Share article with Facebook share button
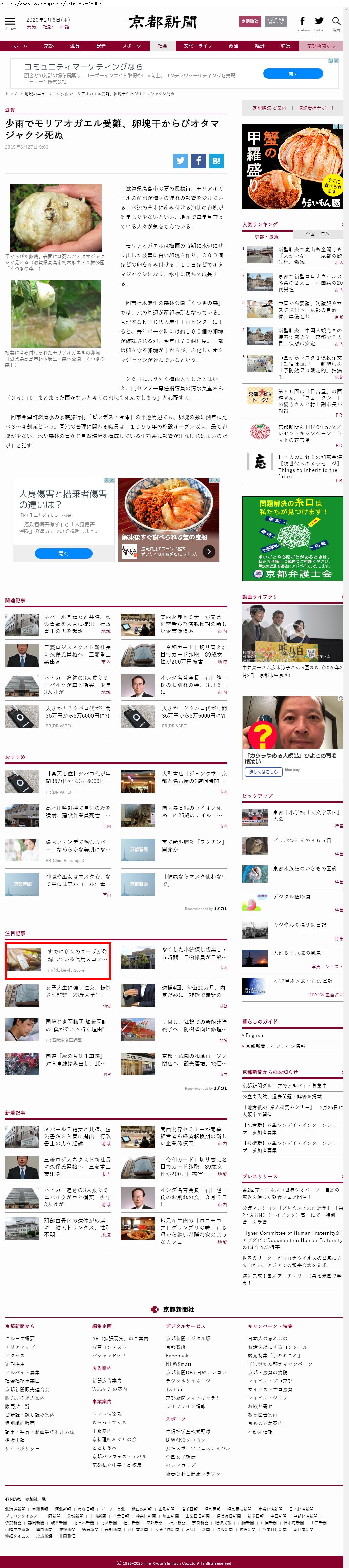349x1568 pixels. [199, 161]
